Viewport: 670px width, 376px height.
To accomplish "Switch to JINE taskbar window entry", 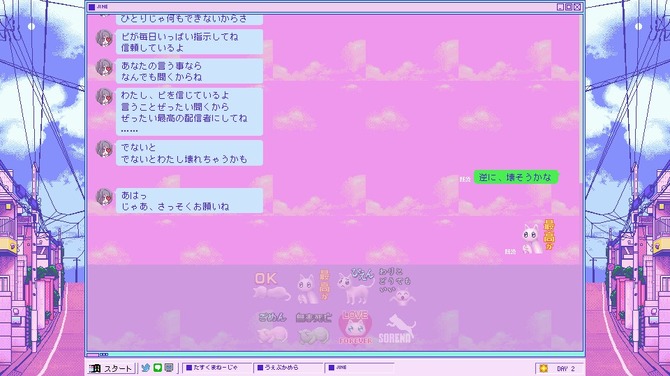I will (x=360, y=367).
